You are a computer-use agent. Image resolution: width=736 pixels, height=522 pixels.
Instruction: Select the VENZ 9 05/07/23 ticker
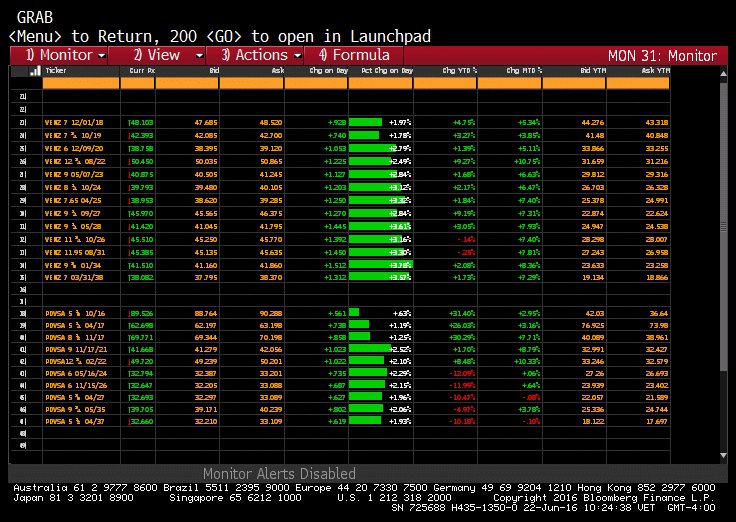[x=74, y=174]
